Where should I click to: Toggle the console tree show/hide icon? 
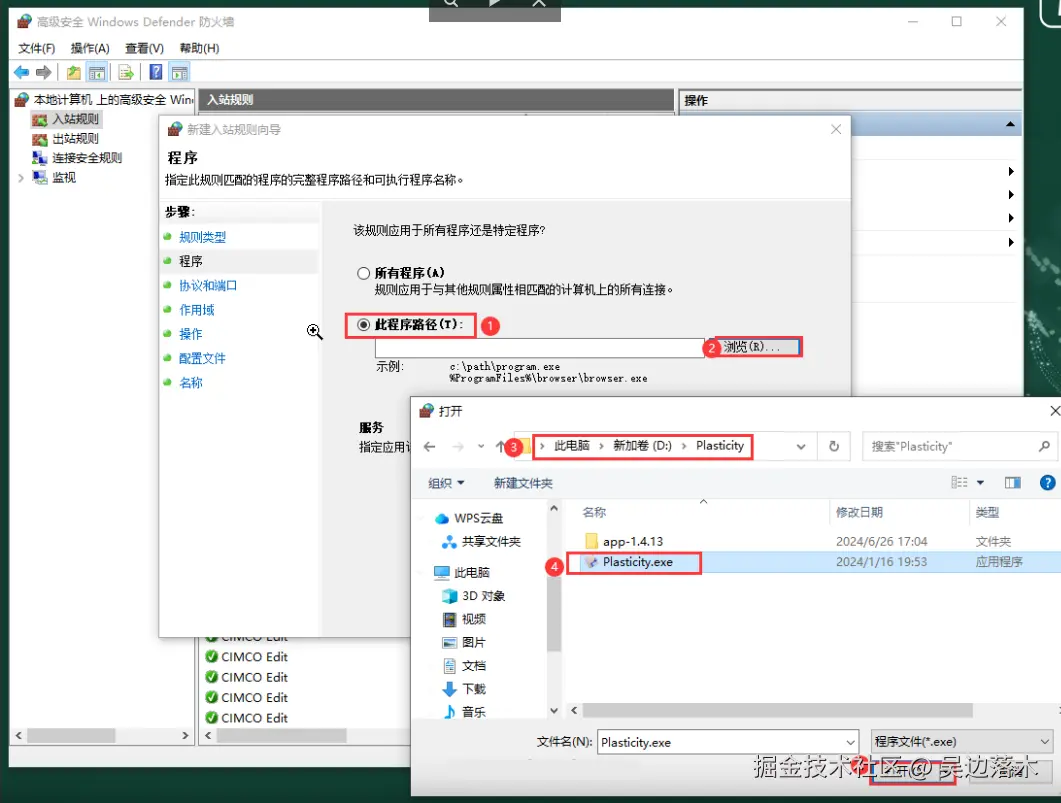click(x=97, y=72)
